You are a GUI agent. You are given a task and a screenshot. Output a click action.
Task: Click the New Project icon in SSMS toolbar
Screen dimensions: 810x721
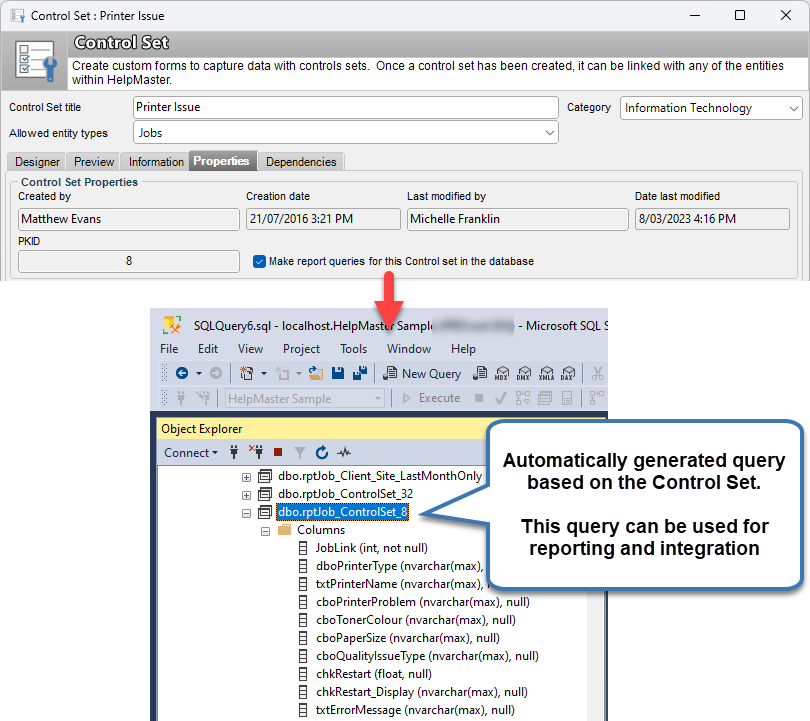pos(246,373)
